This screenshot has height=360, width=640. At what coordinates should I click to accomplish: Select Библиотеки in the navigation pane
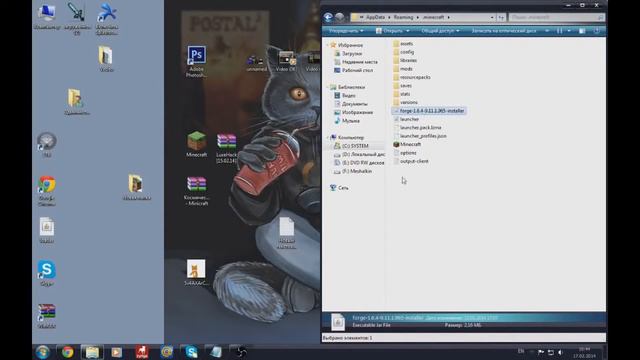pos(351,87)
